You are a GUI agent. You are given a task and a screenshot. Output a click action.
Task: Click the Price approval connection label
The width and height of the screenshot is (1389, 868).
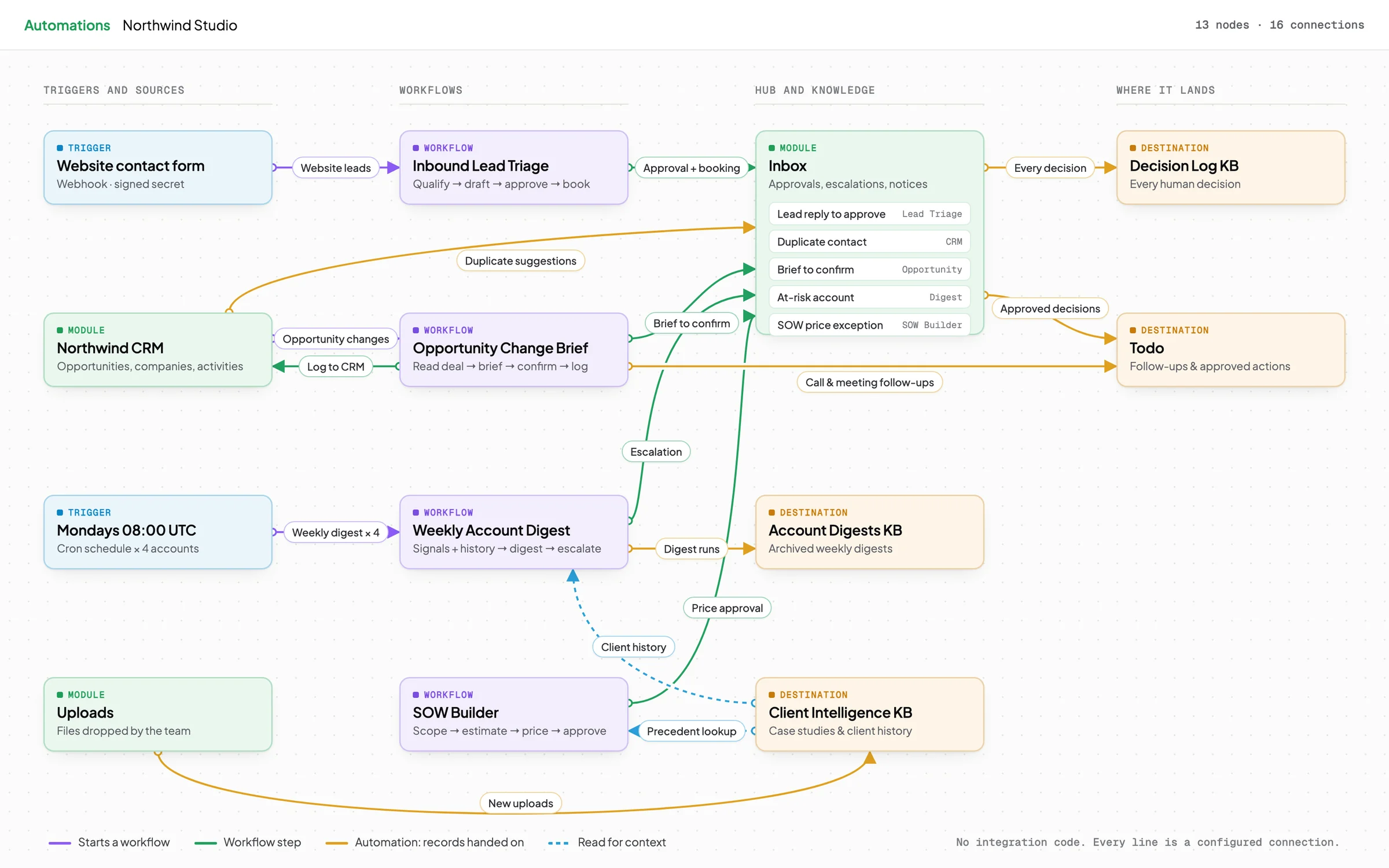click(x=727, y=608)
